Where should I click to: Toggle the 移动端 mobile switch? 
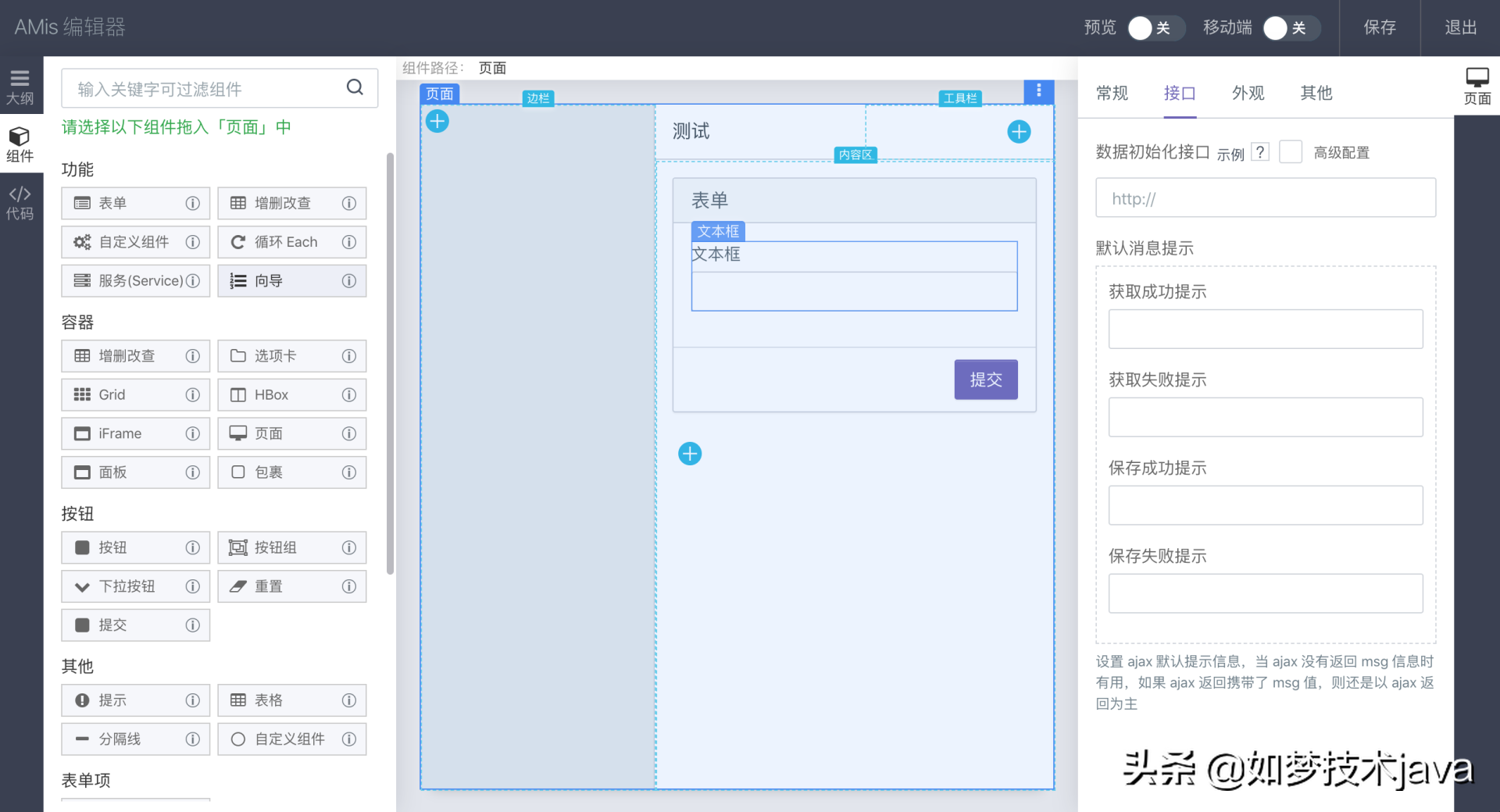tap(1289, 28)
